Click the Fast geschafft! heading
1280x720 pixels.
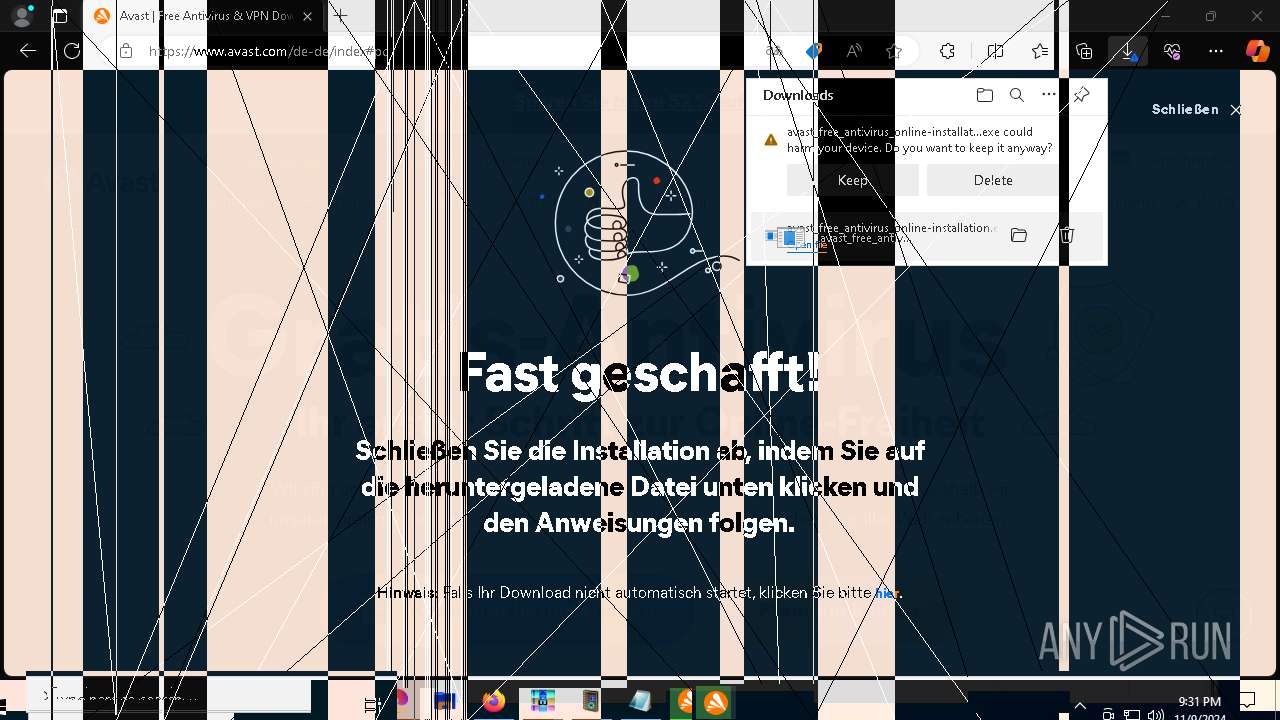(x=639, y=373)
